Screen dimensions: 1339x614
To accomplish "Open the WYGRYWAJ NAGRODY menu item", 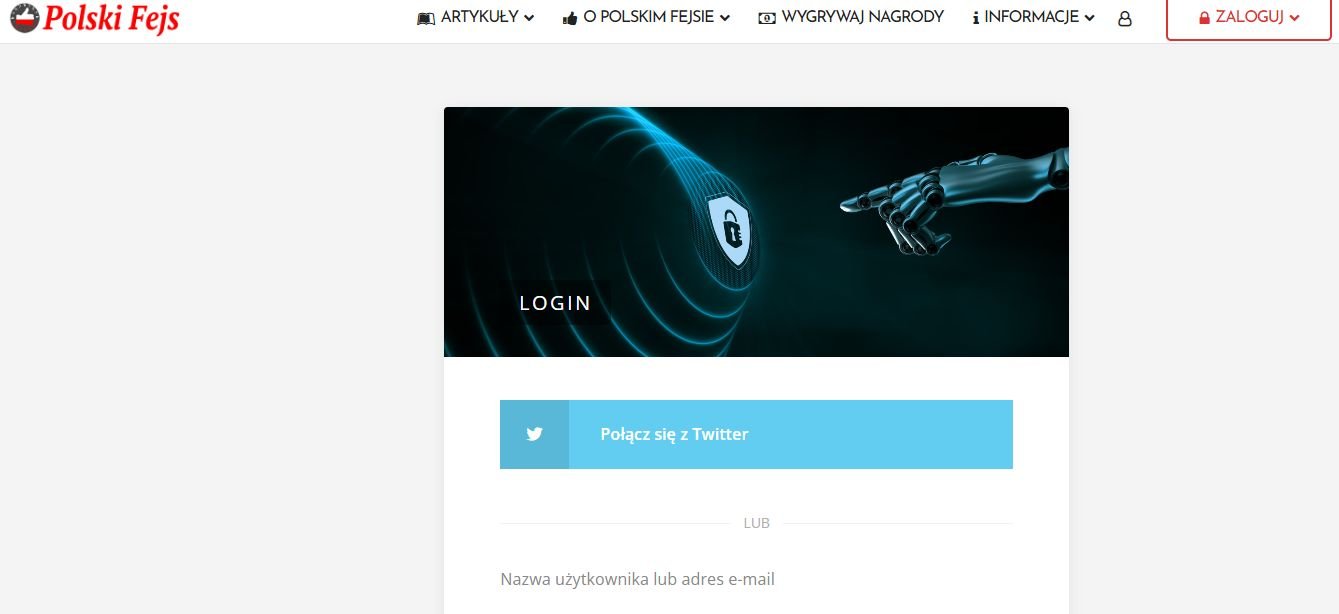I will [851, 17].
